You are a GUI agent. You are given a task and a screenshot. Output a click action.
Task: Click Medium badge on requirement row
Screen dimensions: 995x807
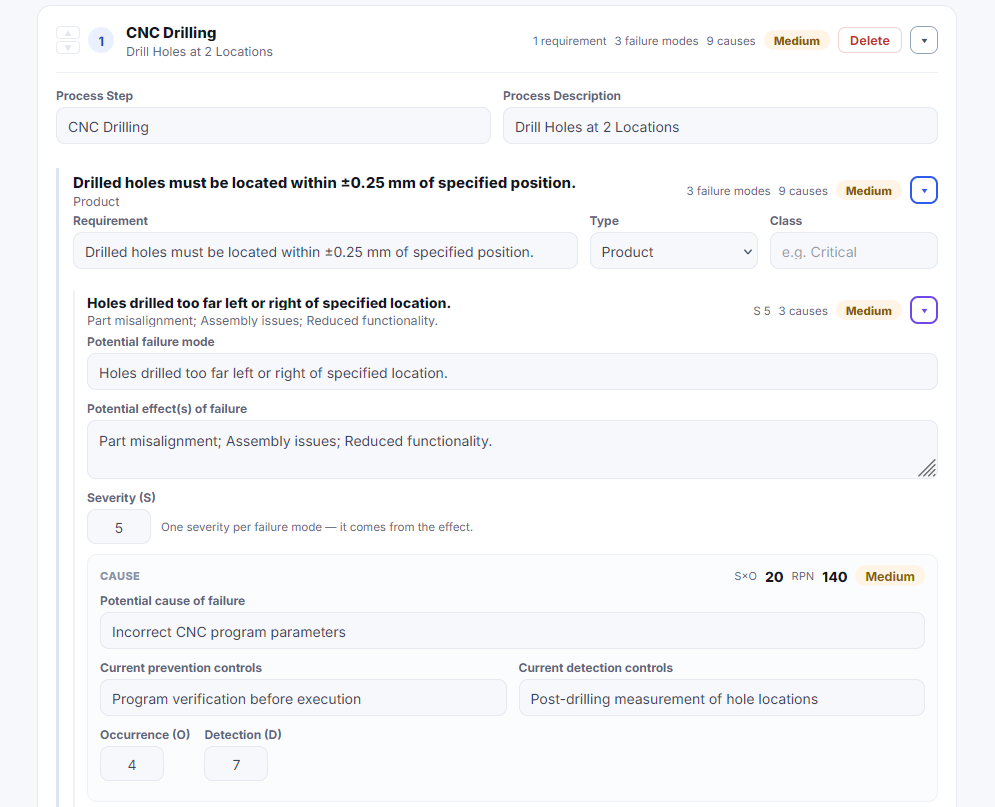click(x=868, y=191)
